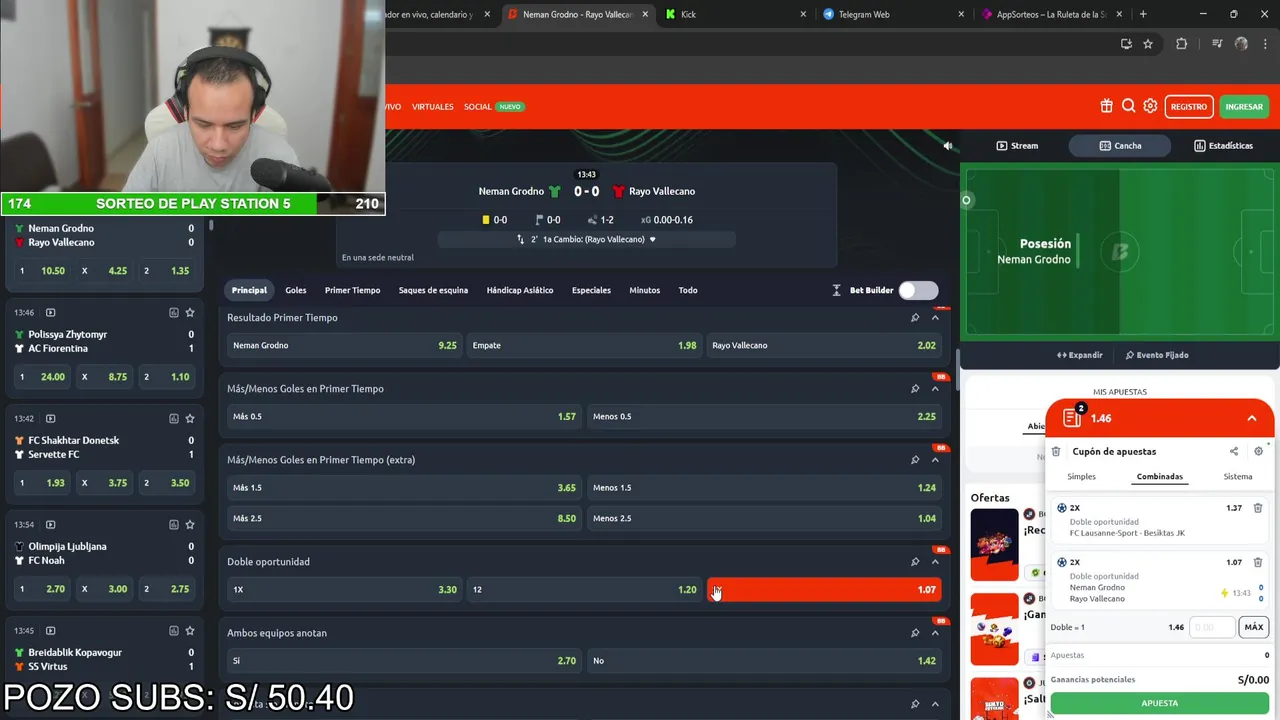Click the INGRESAR login button
The image size is (1280, 720).
[1244, 106]
